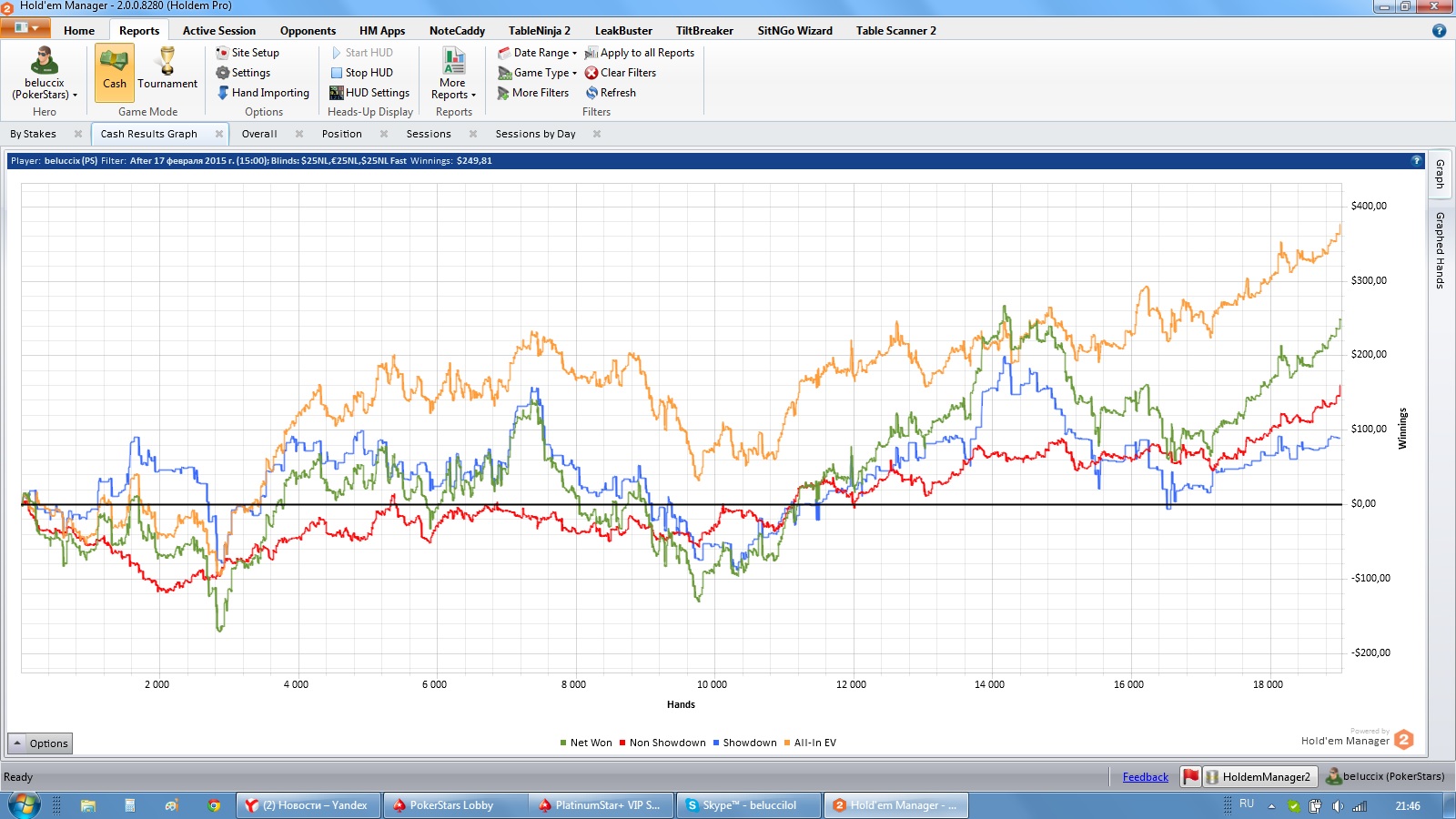Image resolution: width=1456 pixels, height=819 pixels.
Task: Open the Chrome taskbar icon
Action: [214, 805]
